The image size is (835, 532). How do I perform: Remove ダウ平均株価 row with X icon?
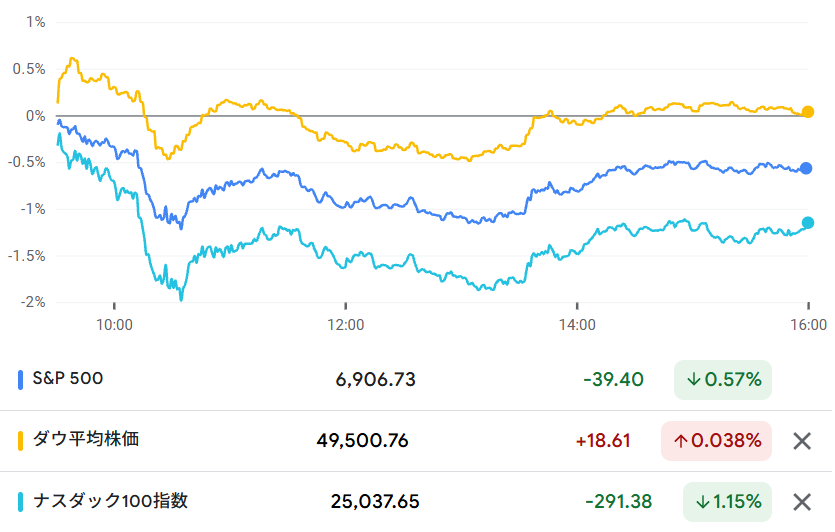[x=801, y=441]
